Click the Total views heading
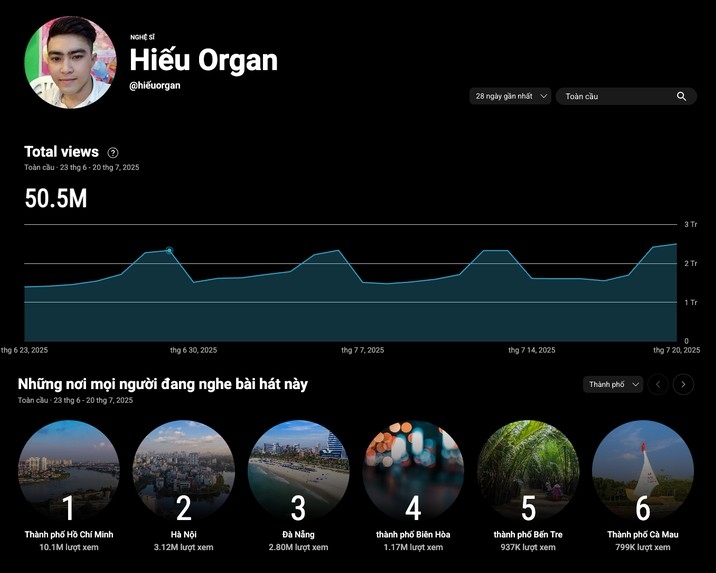 (x=61, y=152)
